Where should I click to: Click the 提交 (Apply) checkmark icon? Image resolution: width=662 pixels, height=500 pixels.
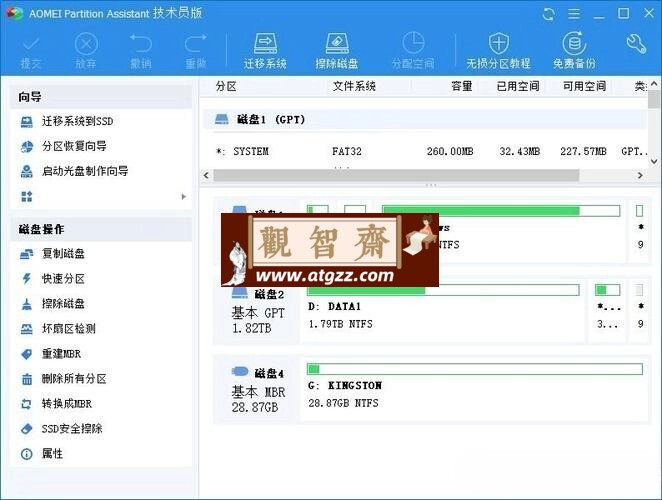coord(30,44)
